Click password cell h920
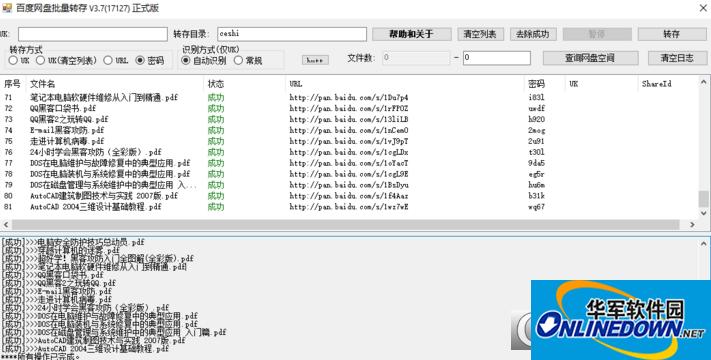The image size is (711, 360). coord(536,119)
